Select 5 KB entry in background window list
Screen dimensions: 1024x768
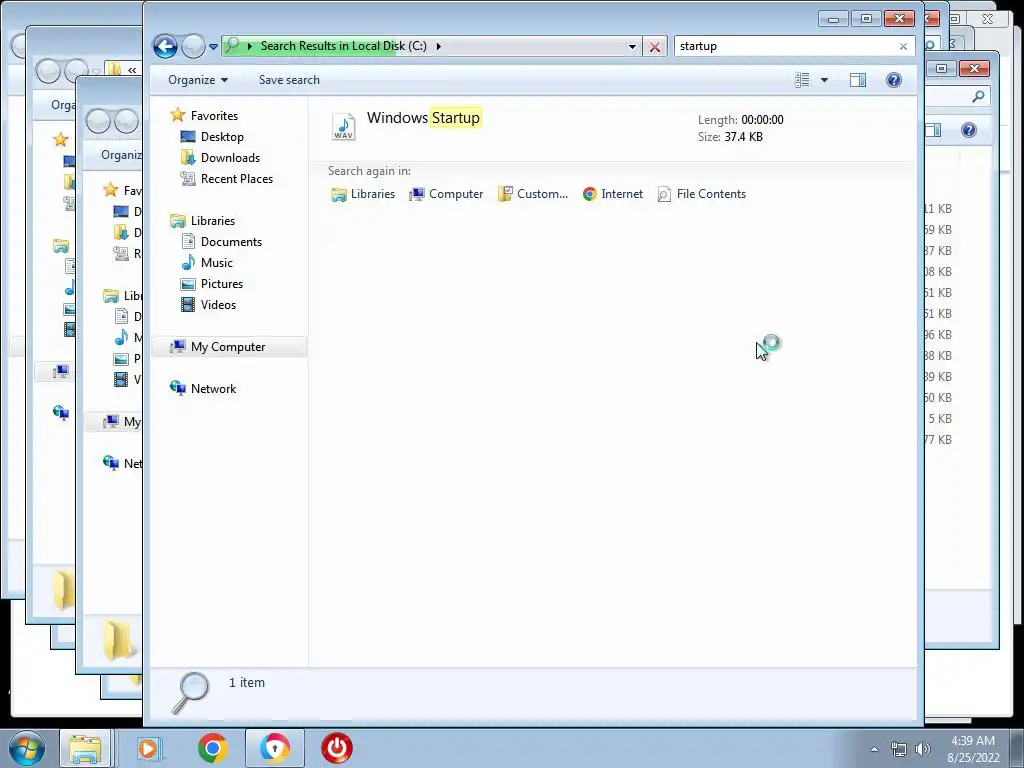tap(939, 419)
